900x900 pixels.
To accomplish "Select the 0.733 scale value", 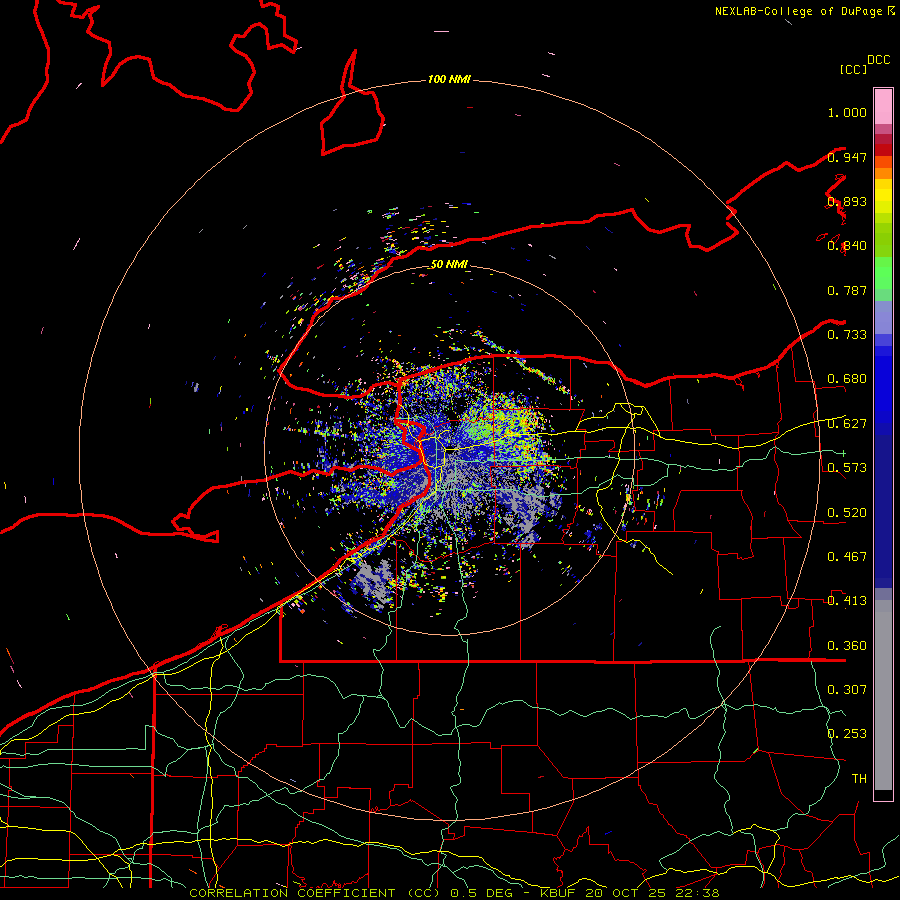I will pos(847,335).
